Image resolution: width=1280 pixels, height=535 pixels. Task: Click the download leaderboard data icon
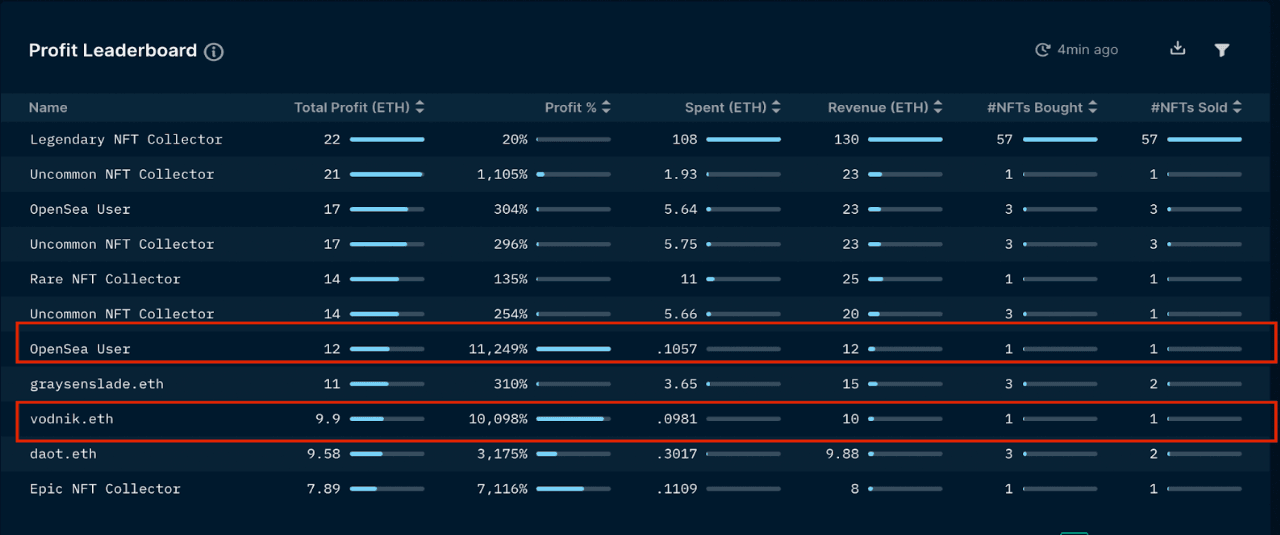click(1178, 49)
